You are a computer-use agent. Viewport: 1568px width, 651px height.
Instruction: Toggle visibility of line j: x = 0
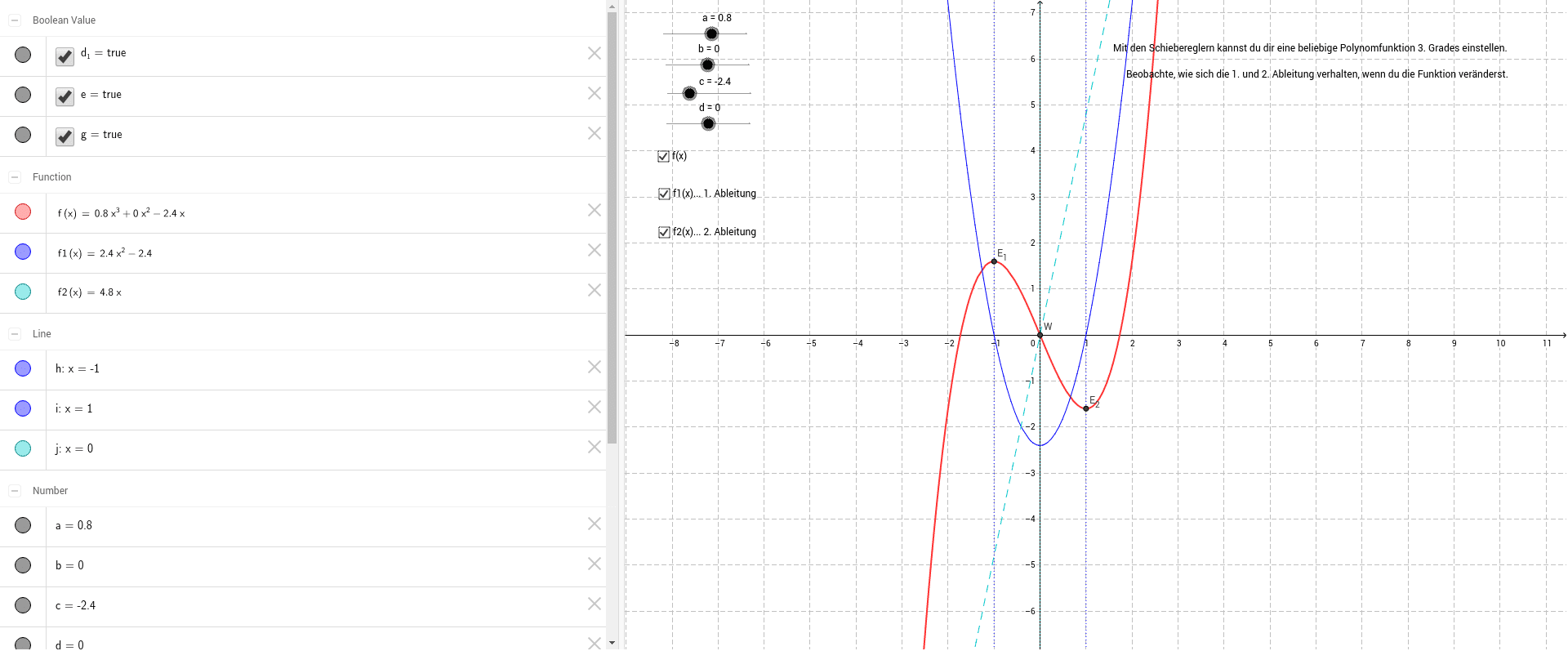coord(23,448)
